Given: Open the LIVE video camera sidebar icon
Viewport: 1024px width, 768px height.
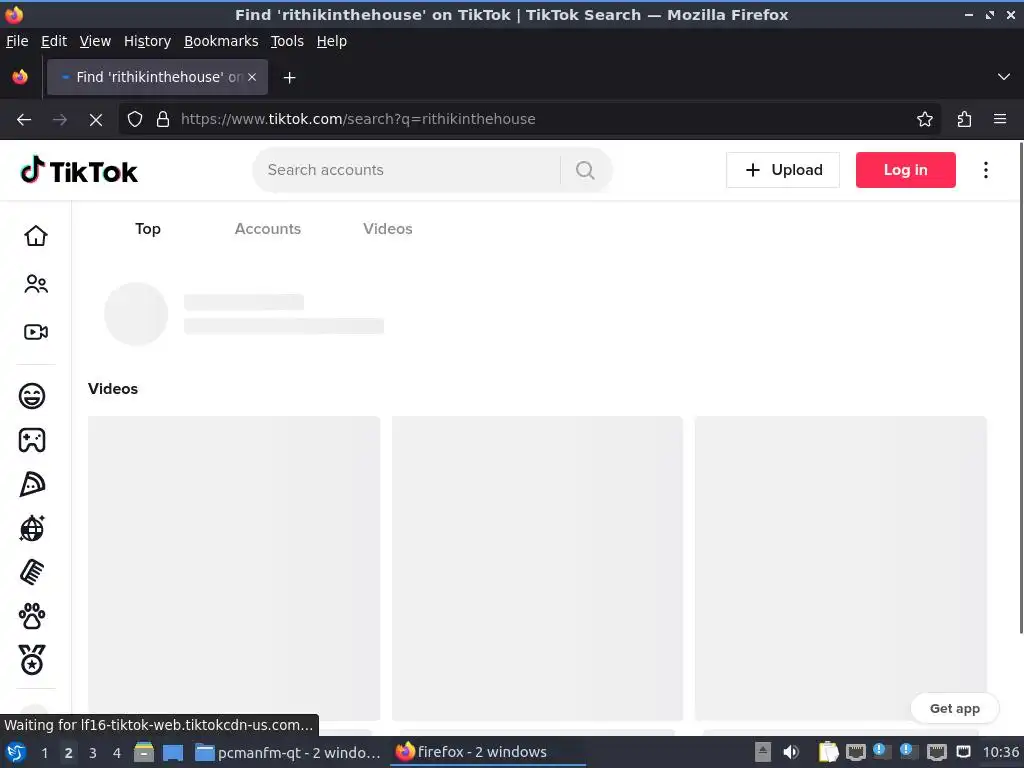Looking at the screenshot, I should click(x=36, y=332).
